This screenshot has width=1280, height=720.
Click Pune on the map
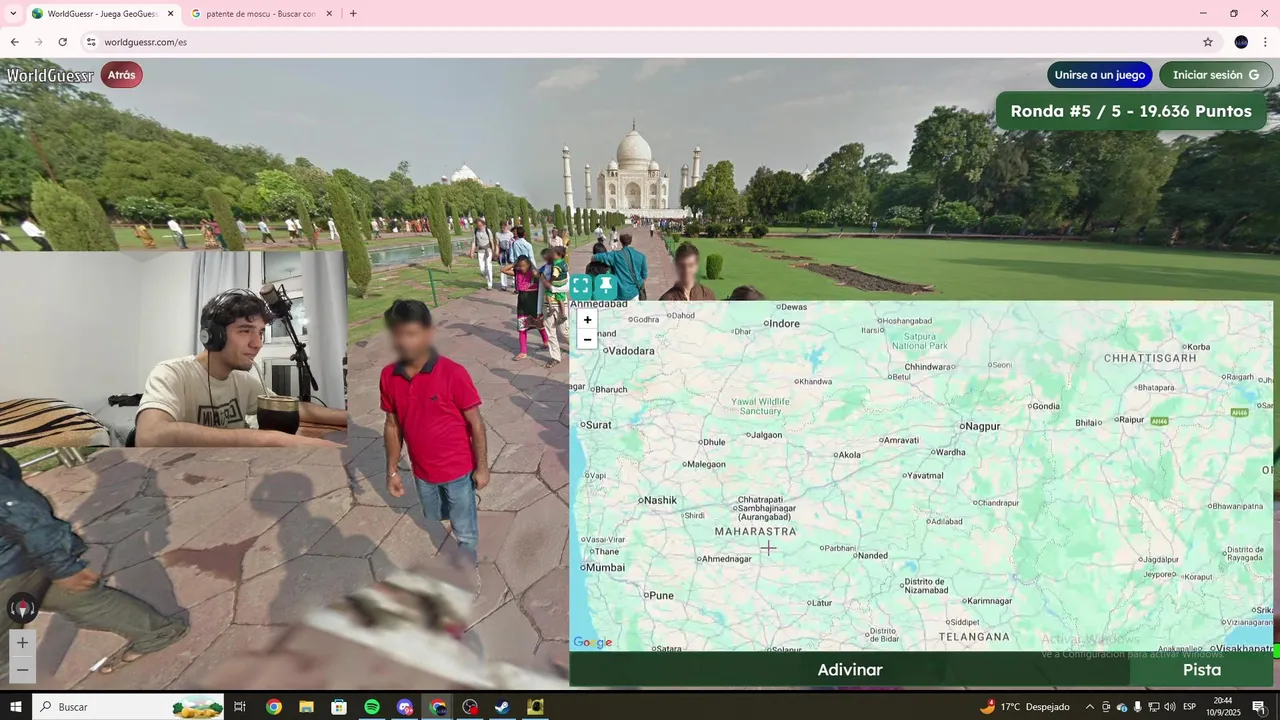coord(661,596)
